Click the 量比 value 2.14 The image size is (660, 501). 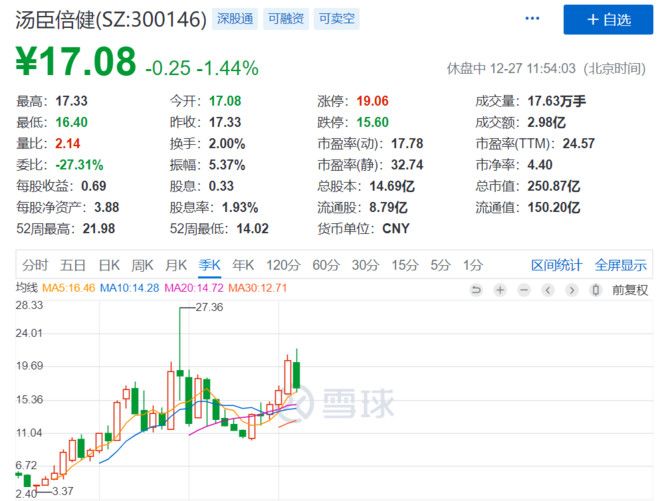(x=67, y=144)
